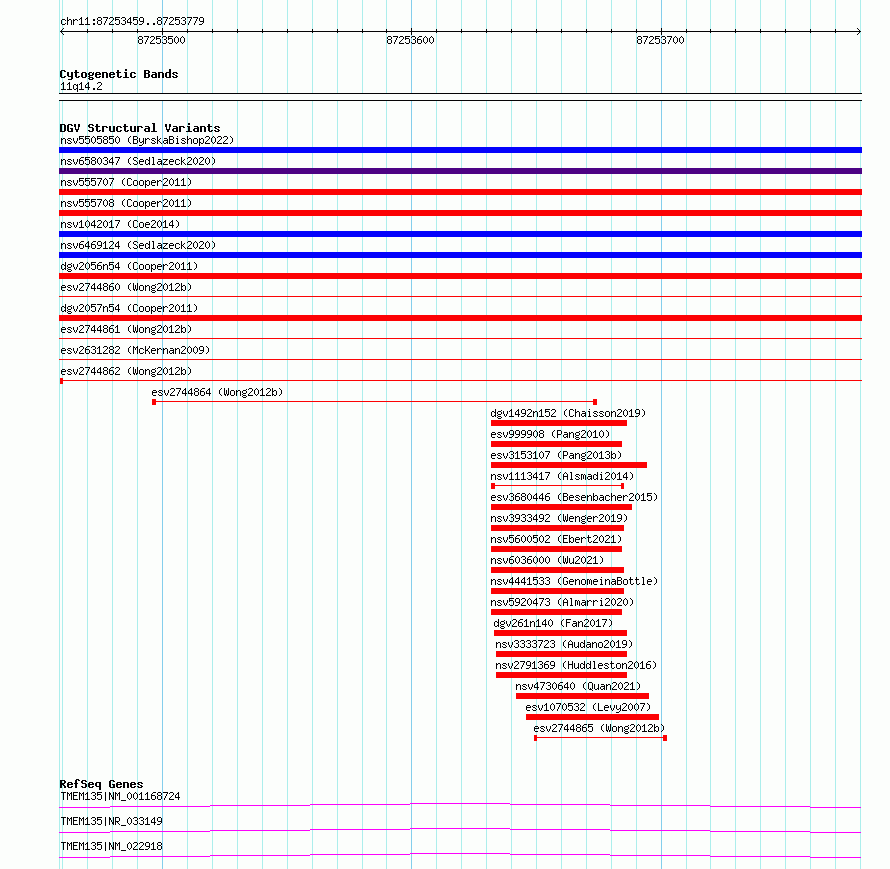Open variant nsv555707 (Cooper2011)
The height and width of the screenshot is (869, 890).
coord(126,182)
